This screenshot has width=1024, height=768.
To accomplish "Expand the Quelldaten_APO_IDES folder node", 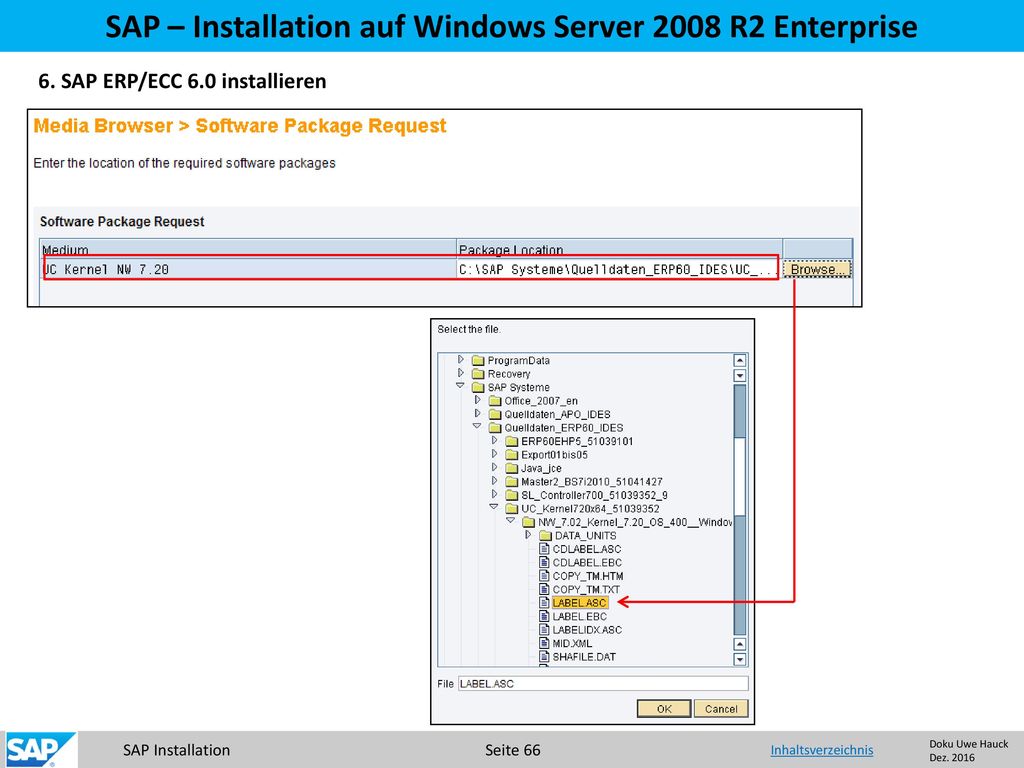I will (477, 413).
